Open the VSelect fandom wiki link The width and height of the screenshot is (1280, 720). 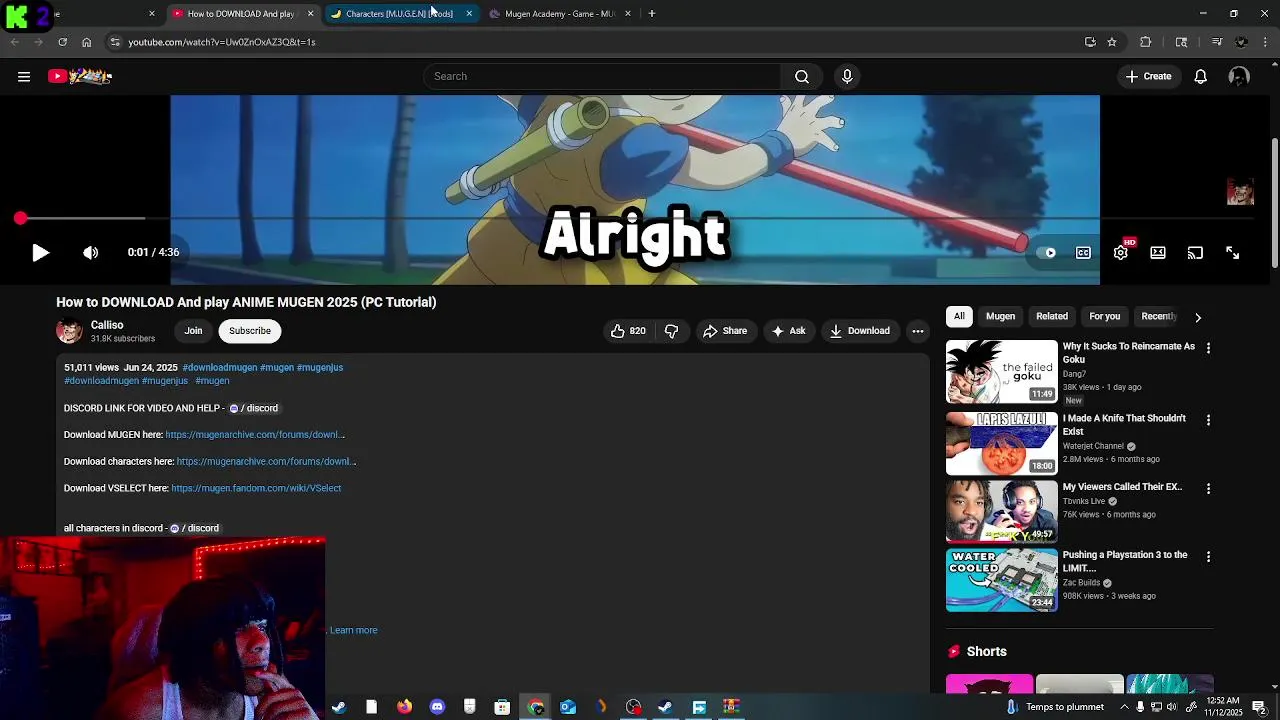click(256, 488)
